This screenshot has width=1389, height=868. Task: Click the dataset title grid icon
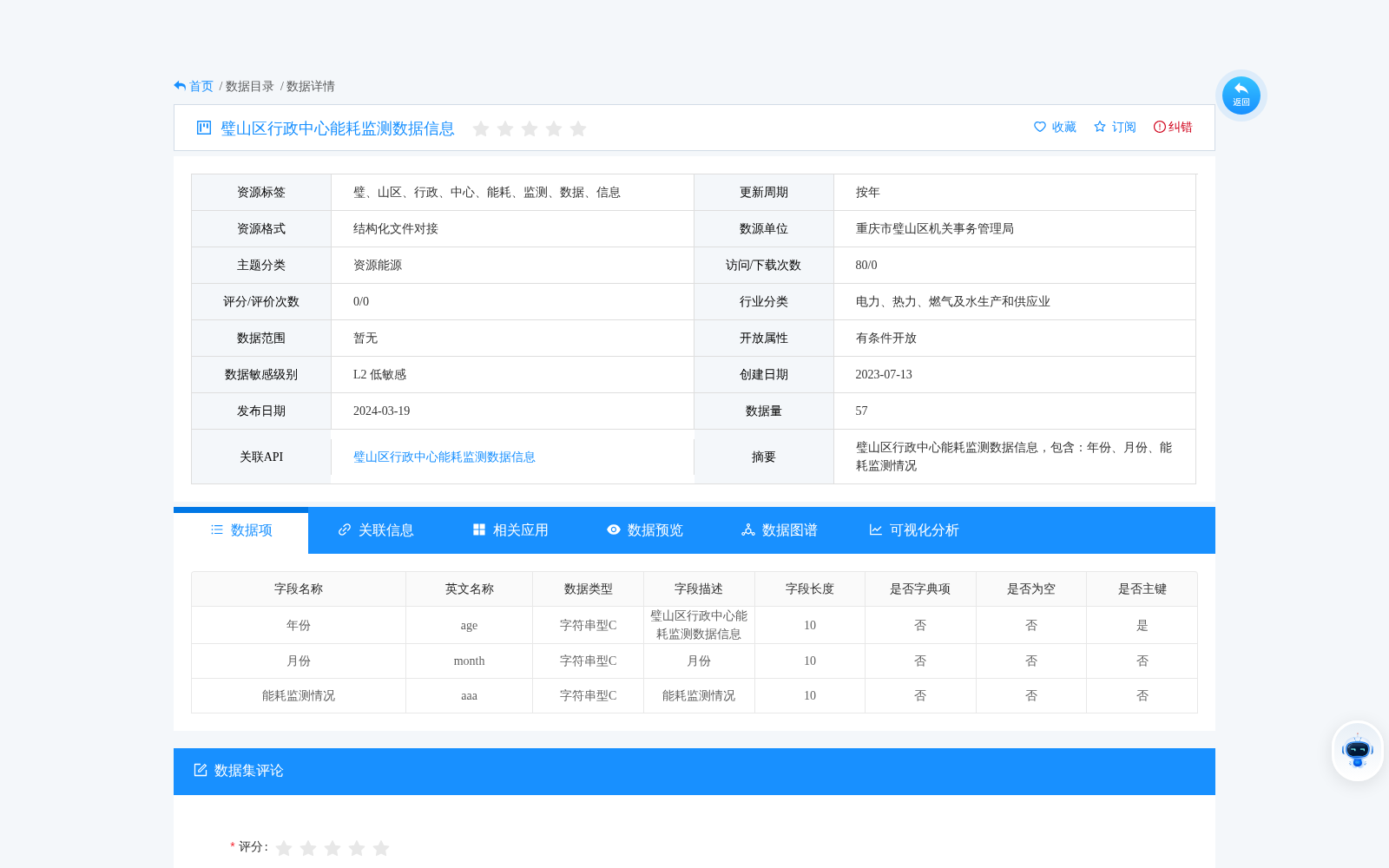pos(204,128)
